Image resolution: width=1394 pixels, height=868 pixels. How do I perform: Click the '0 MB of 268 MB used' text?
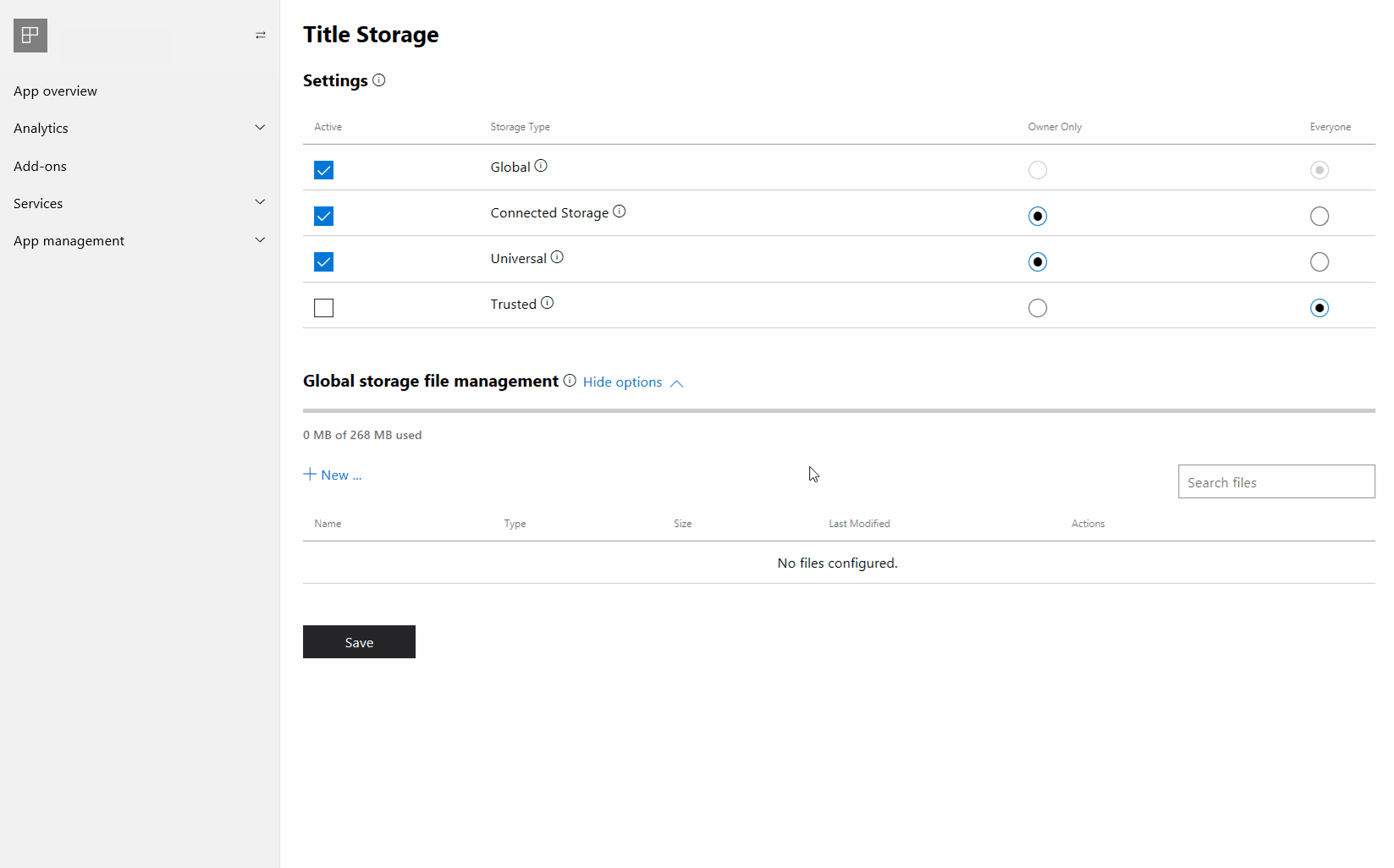point(362,435)
